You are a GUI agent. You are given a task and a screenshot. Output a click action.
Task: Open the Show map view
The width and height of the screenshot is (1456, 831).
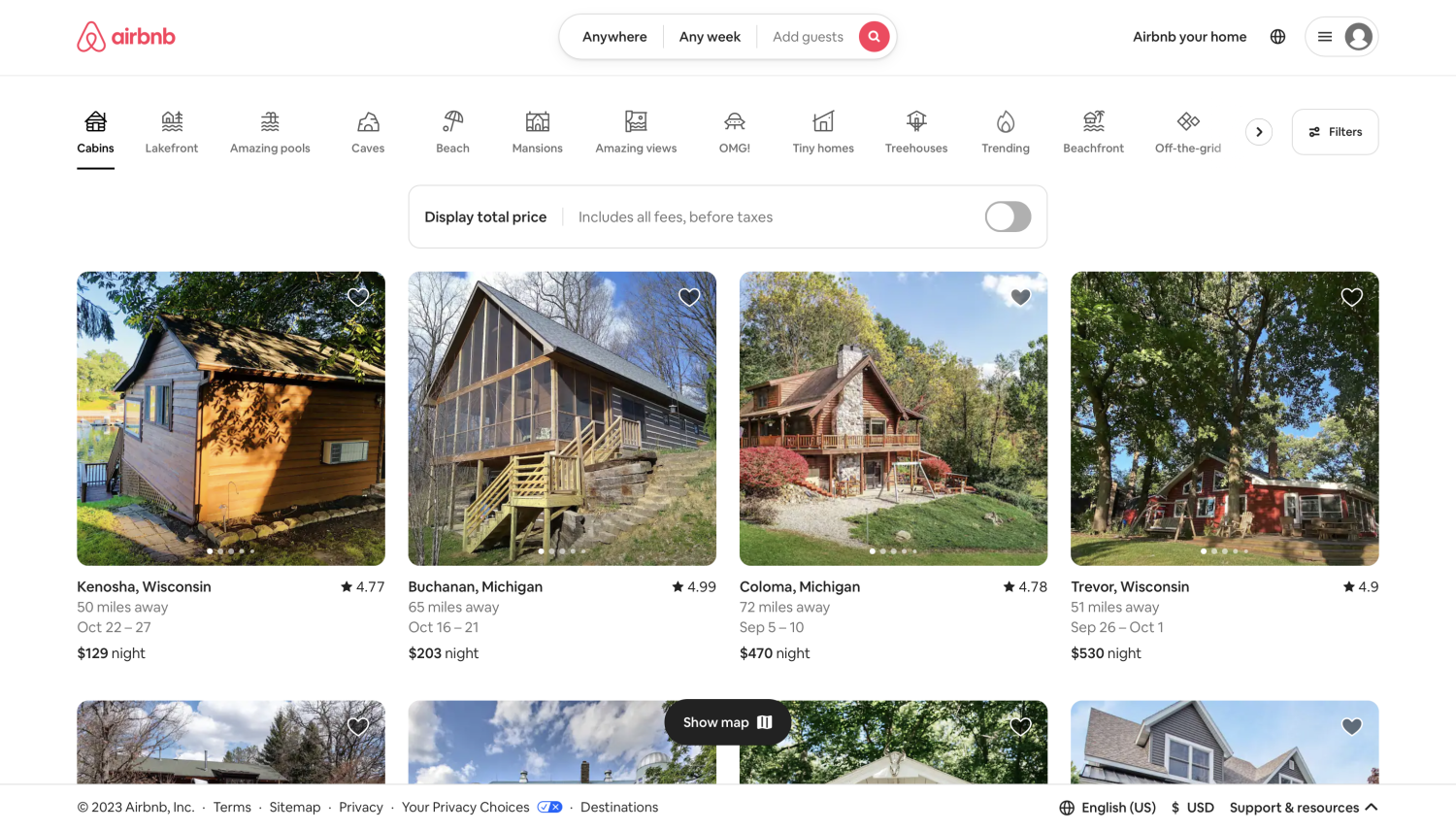[727, 722]
